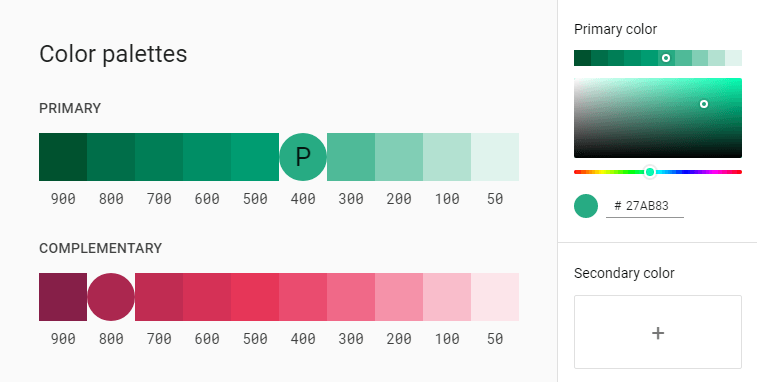Choose the complementary 500 red swatch
The width and height of the screenshot is (757, 382).
255,297
